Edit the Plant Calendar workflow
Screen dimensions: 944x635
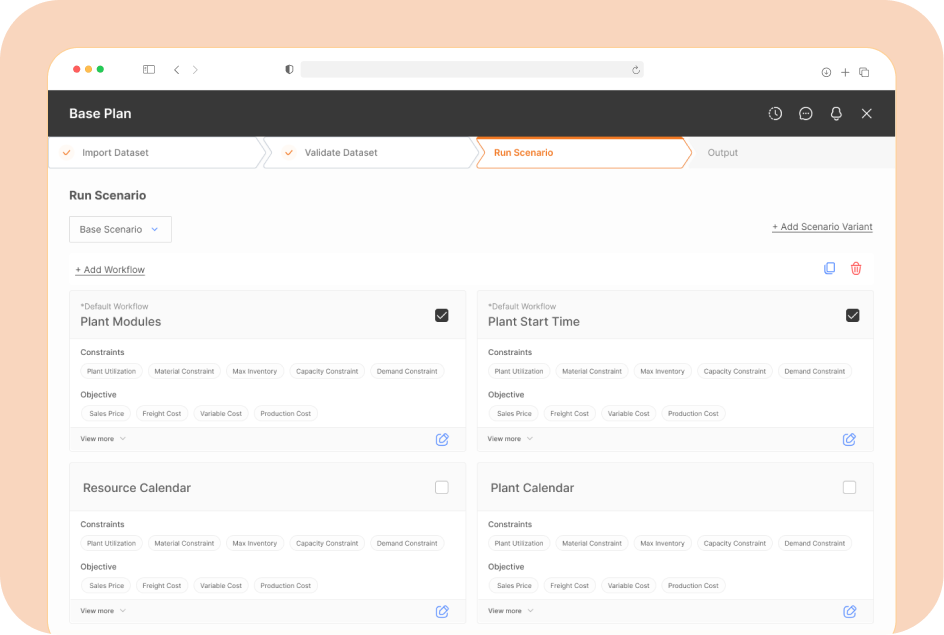click(x=849, y=612)
